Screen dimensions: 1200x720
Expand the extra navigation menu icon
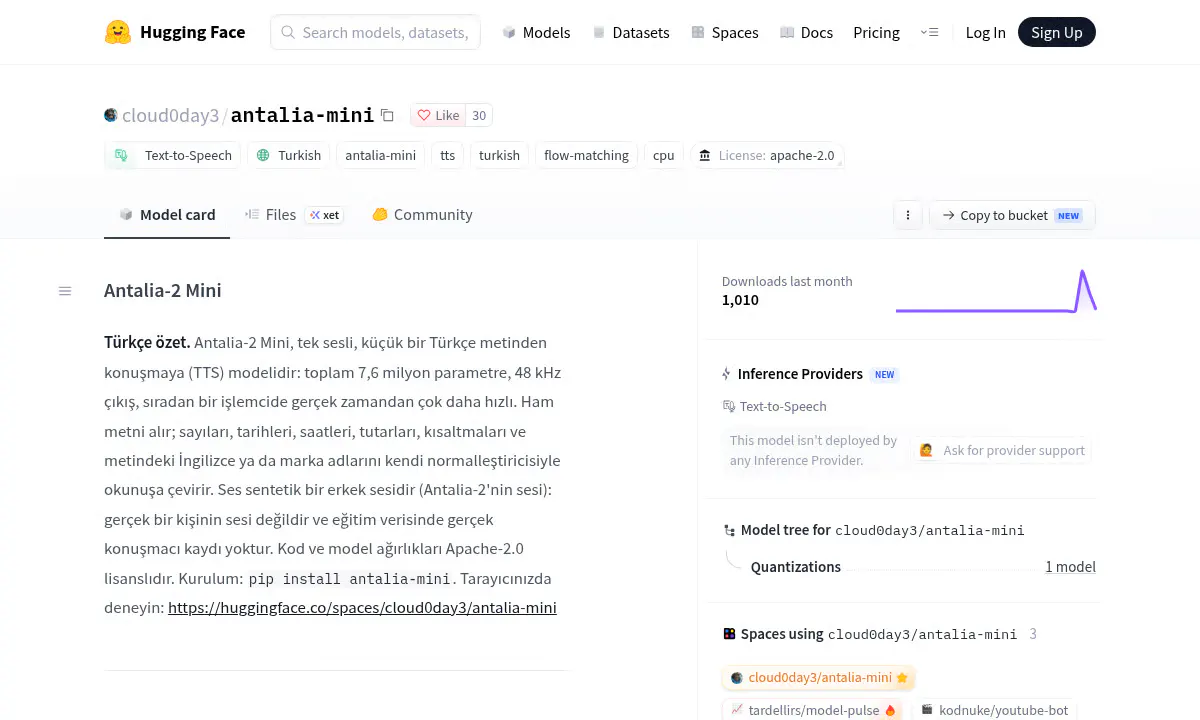[x=929, y=32]
